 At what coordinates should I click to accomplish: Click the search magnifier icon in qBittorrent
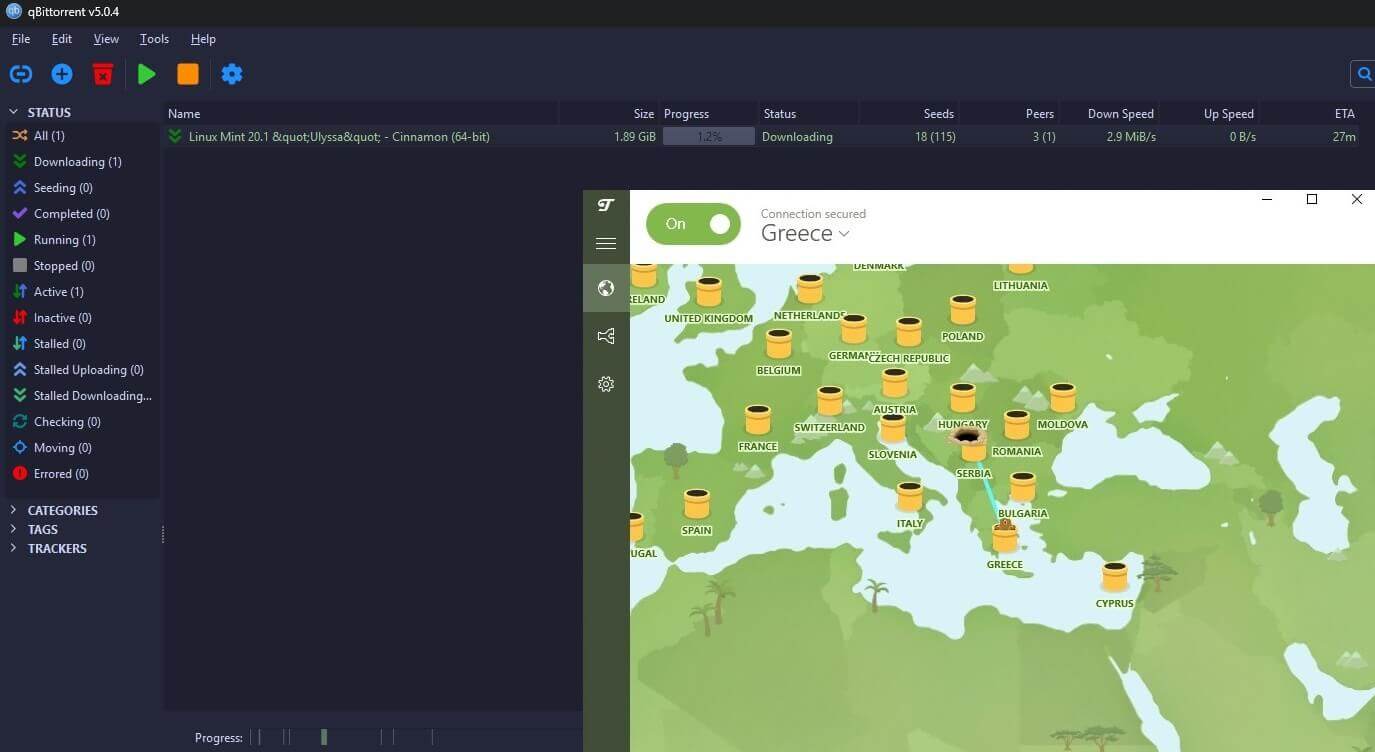coord(1363,74)
